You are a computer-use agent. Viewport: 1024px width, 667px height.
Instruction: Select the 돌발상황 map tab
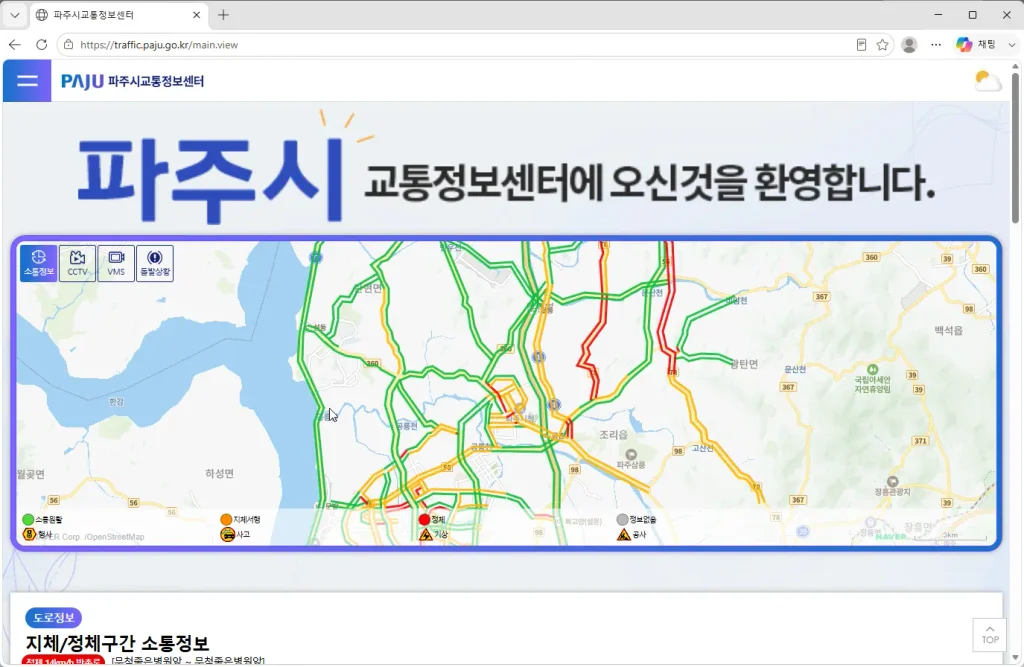tap(155, 263)
